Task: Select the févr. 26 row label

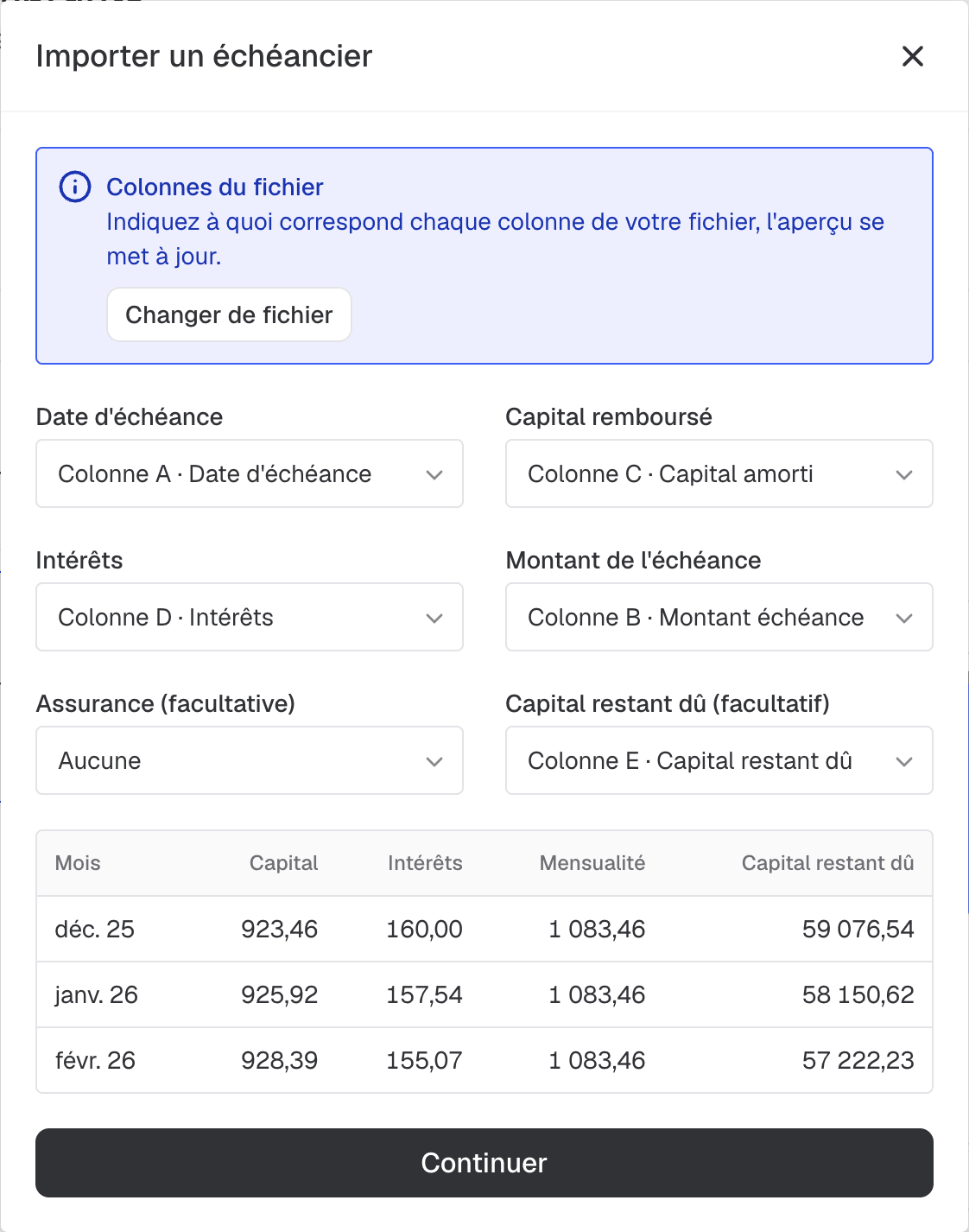Action: 95,1060
